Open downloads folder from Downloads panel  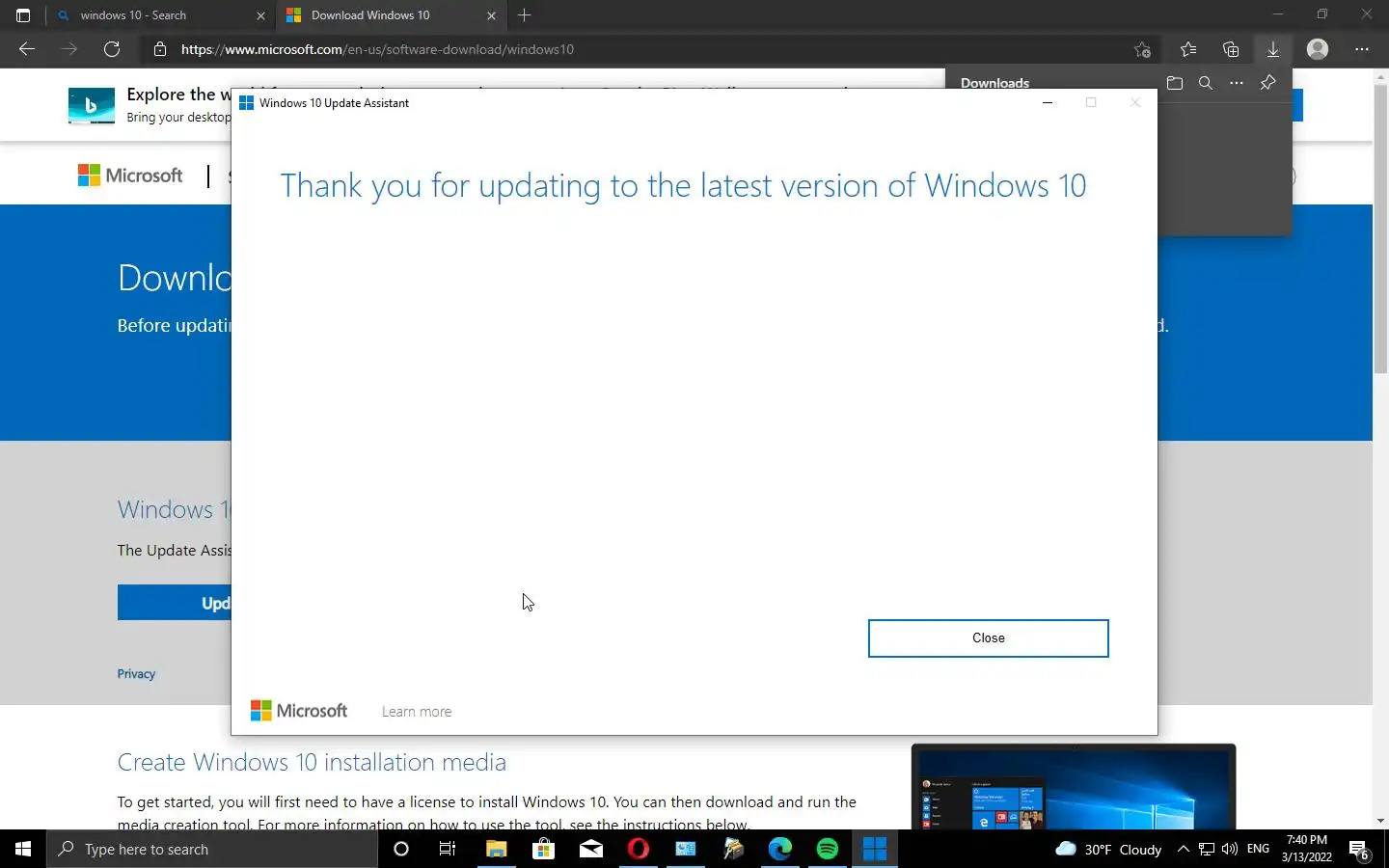coord(1175,83)
